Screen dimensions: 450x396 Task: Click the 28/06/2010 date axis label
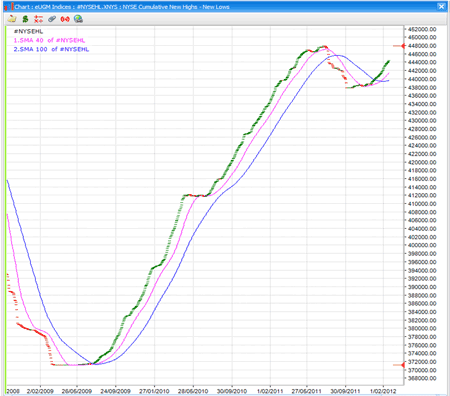(193, 391)
